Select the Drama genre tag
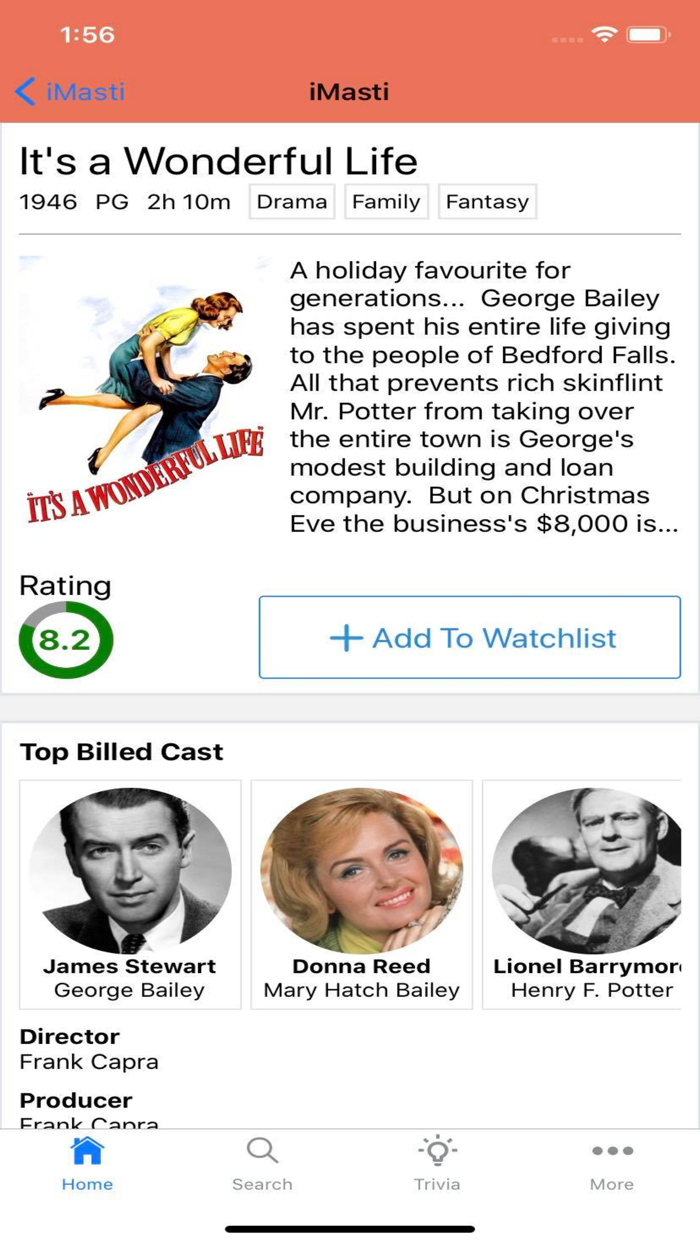The height and width of the screenshot is (1244, 700). tap(292, 202)
